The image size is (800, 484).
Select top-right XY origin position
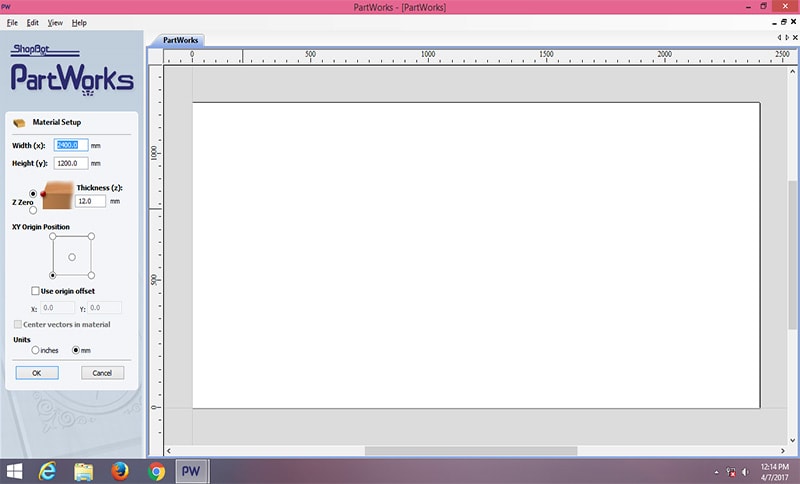pos(91,236)
